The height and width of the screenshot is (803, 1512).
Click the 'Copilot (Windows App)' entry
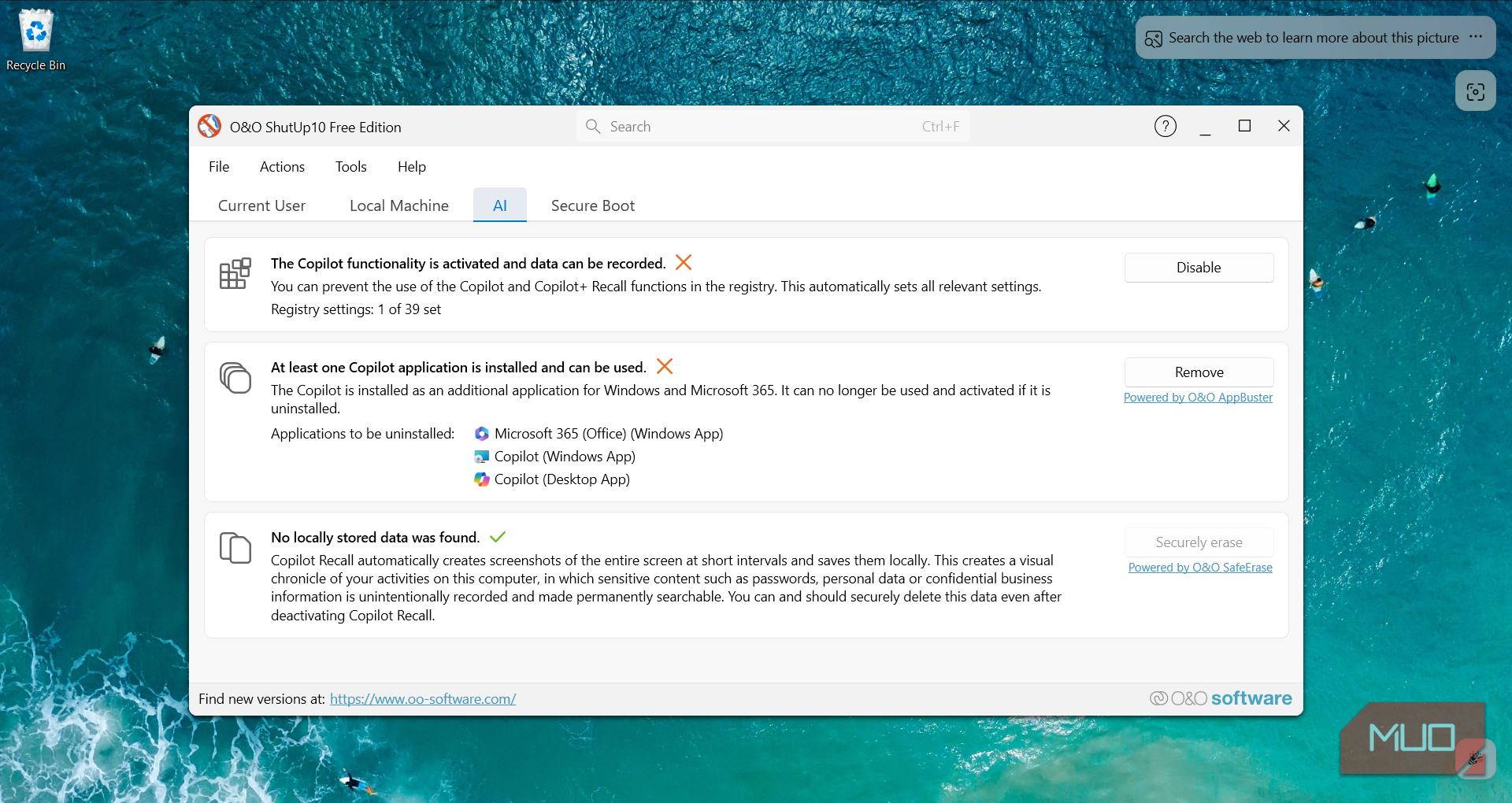565,457
